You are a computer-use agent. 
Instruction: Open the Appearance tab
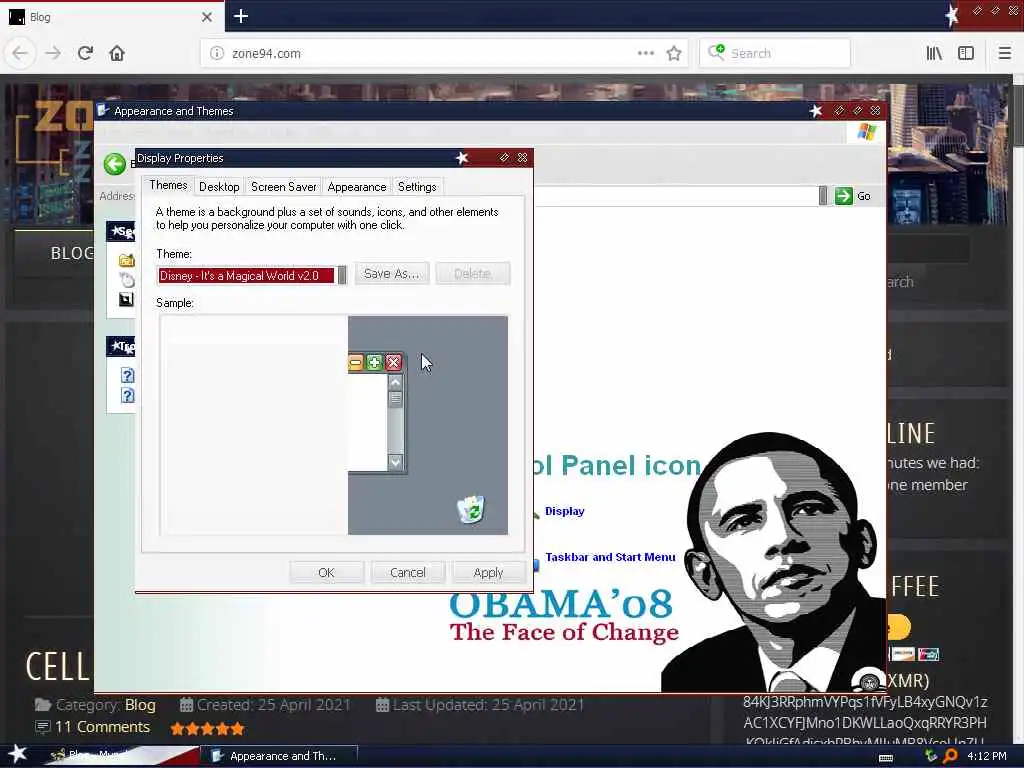[357, 187]
